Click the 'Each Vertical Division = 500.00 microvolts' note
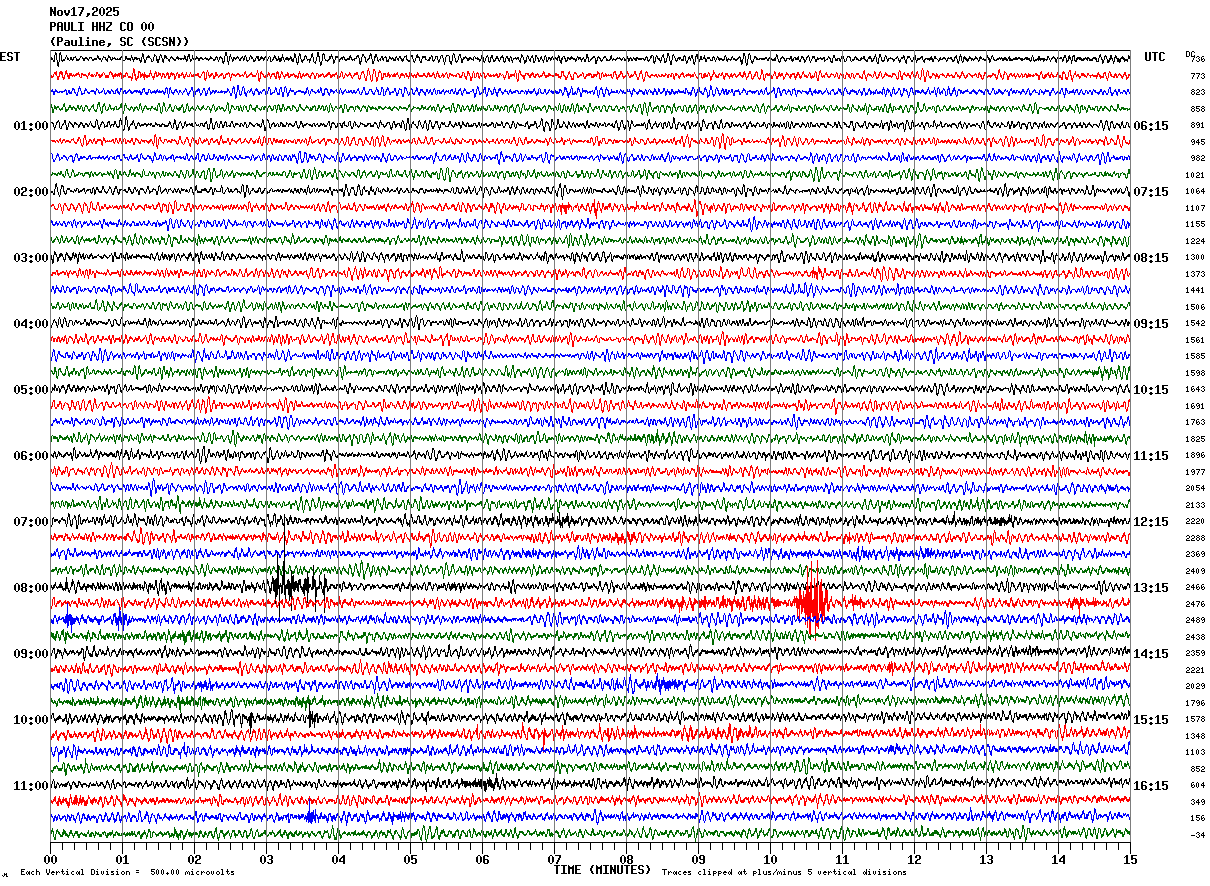The width and height of the screenshot is (1210, 886). (127, 872)
